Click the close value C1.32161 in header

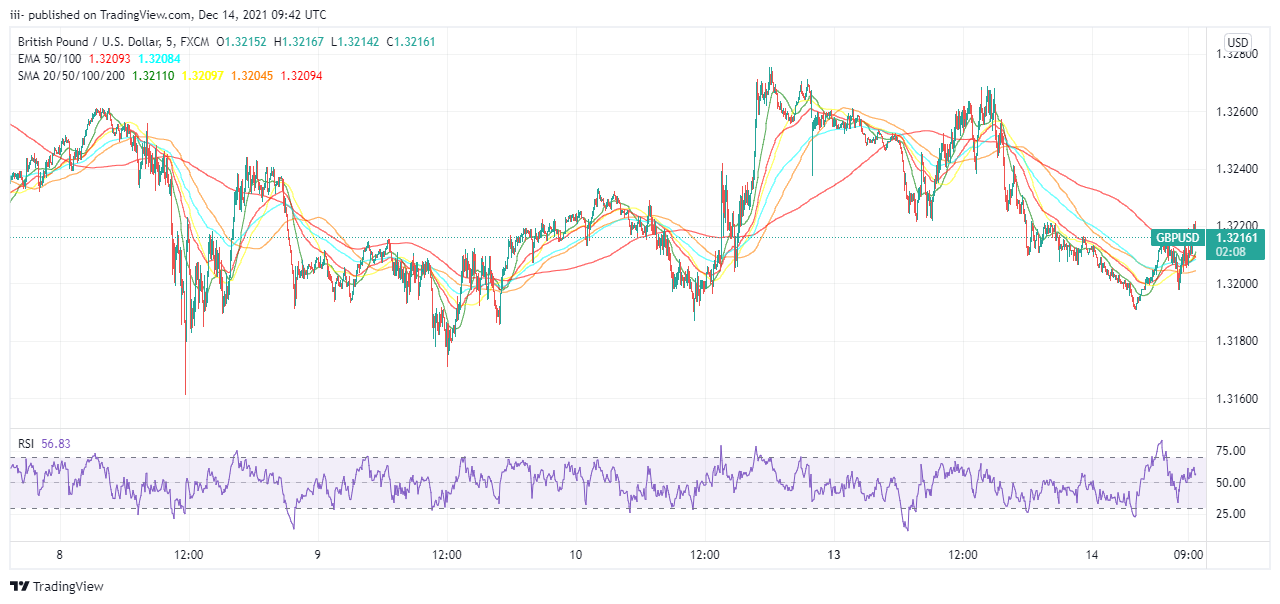411,42
